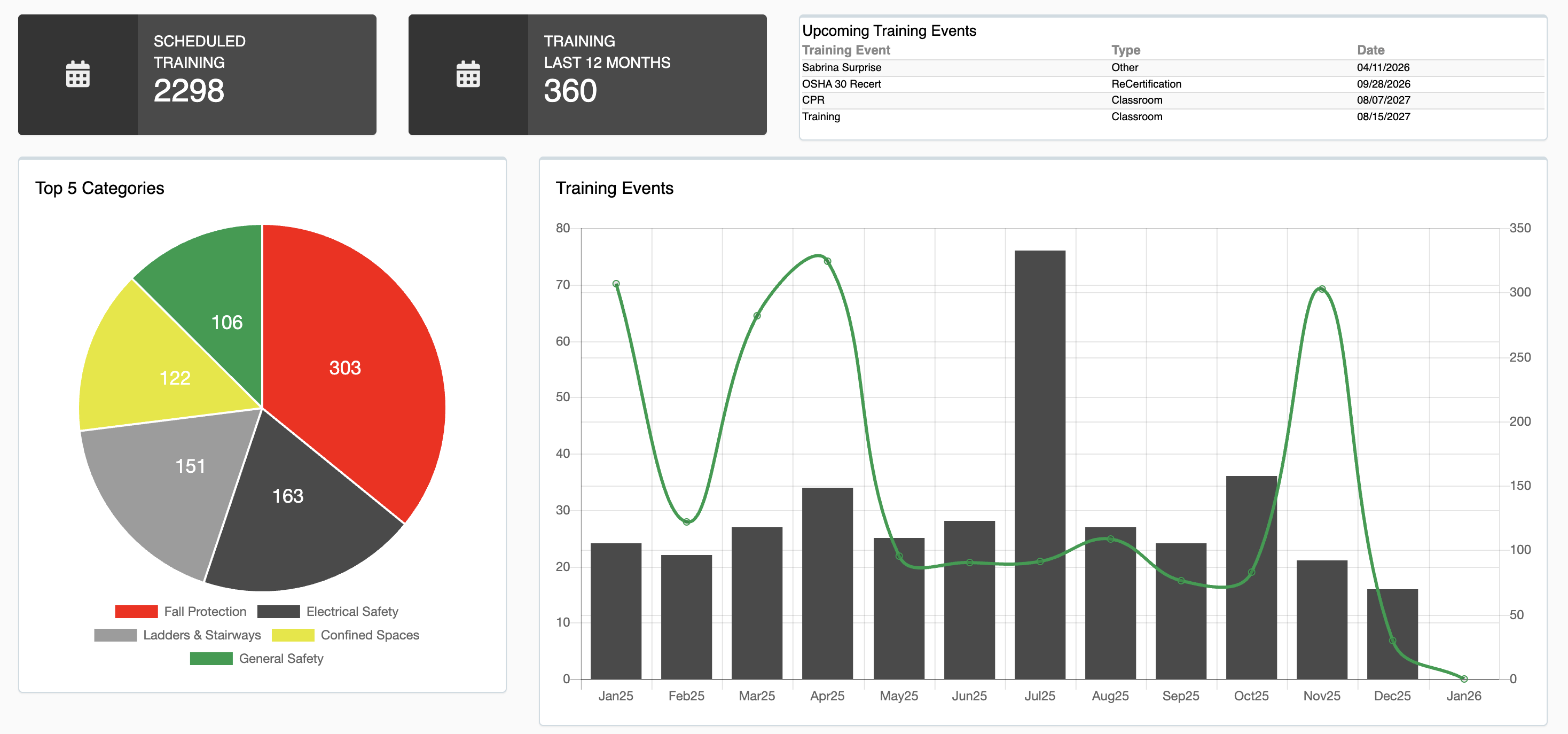Click the Oct25 bar in Training Events

(x=1251, y=577)
